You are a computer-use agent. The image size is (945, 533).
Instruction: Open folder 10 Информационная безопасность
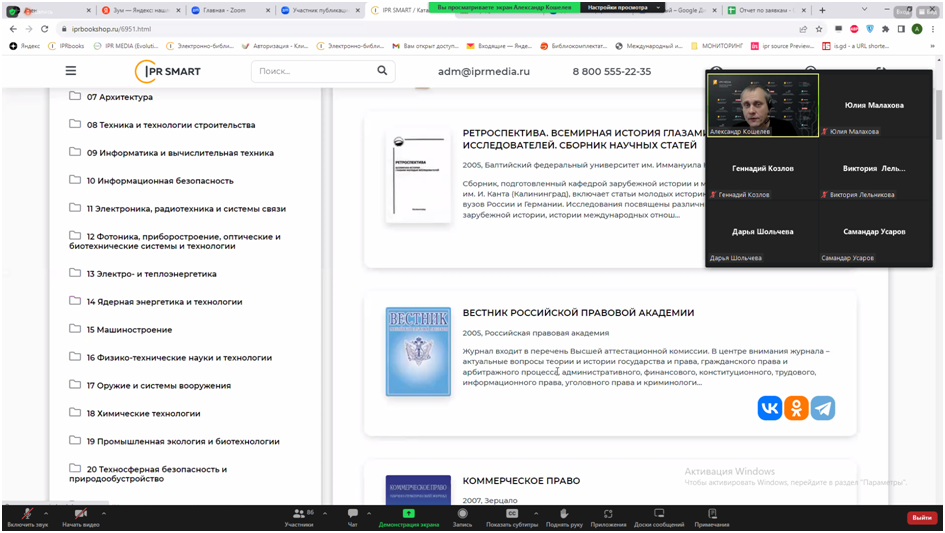pos(152,180)
